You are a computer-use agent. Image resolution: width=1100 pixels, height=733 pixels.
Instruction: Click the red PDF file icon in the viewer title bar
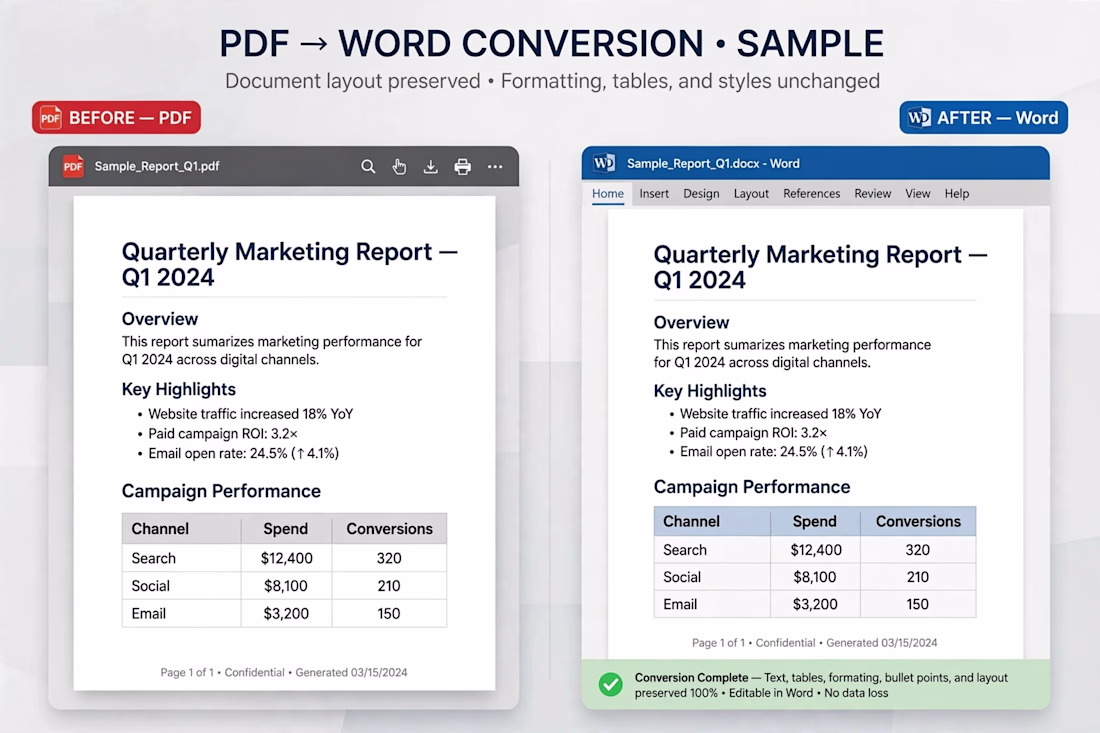point(73,166)
